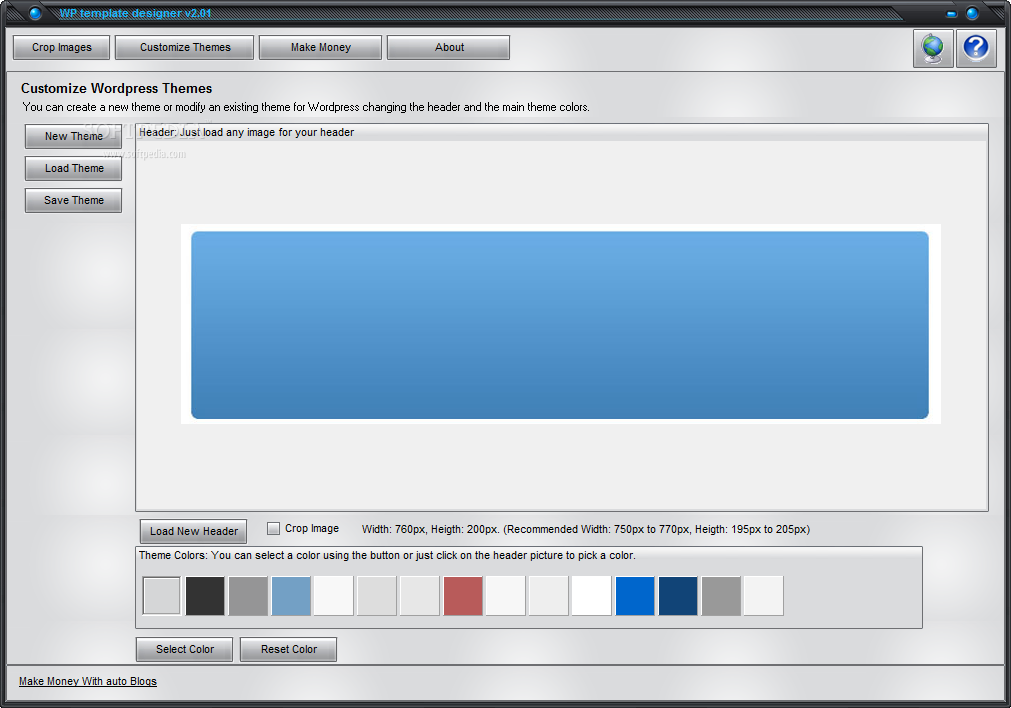The height and width of the screenshot is (708, 1011).
Task: Pick a color from blue header image
Action: pos(560,325)
